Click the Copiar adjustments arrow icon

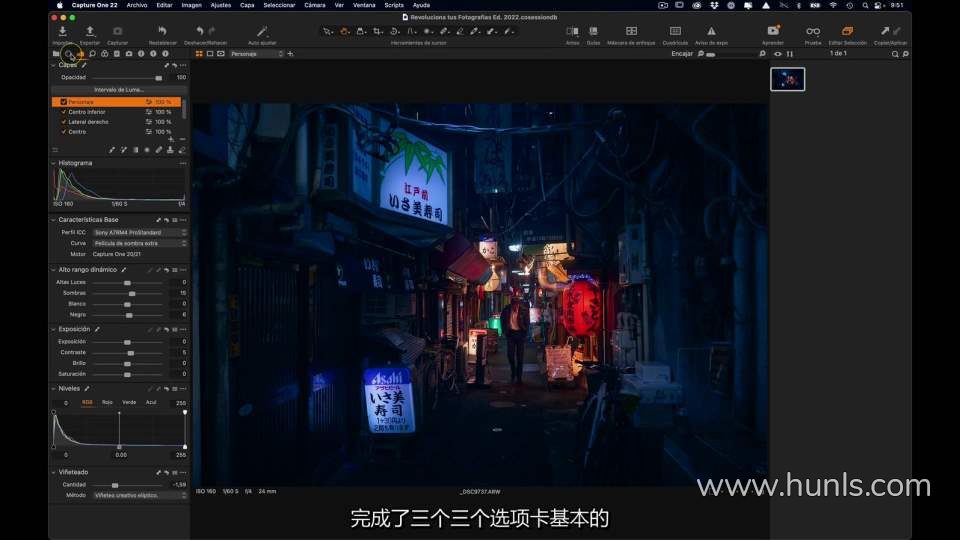tap(885, 31)
